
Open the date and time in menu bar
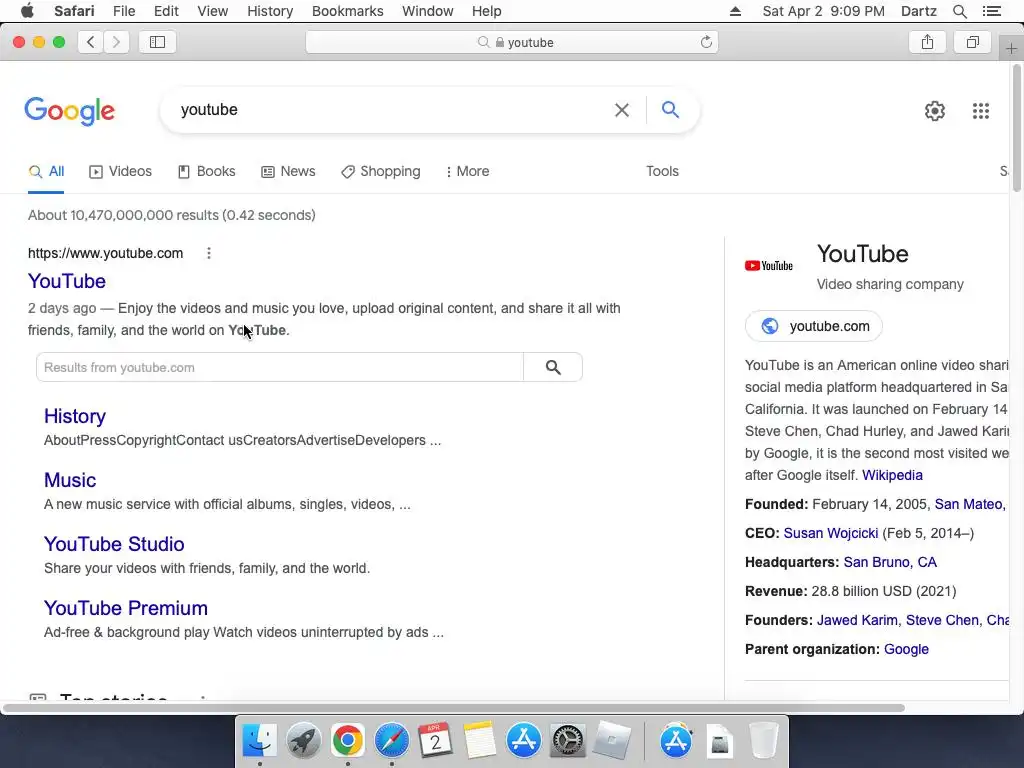click(x=823, y=11)
